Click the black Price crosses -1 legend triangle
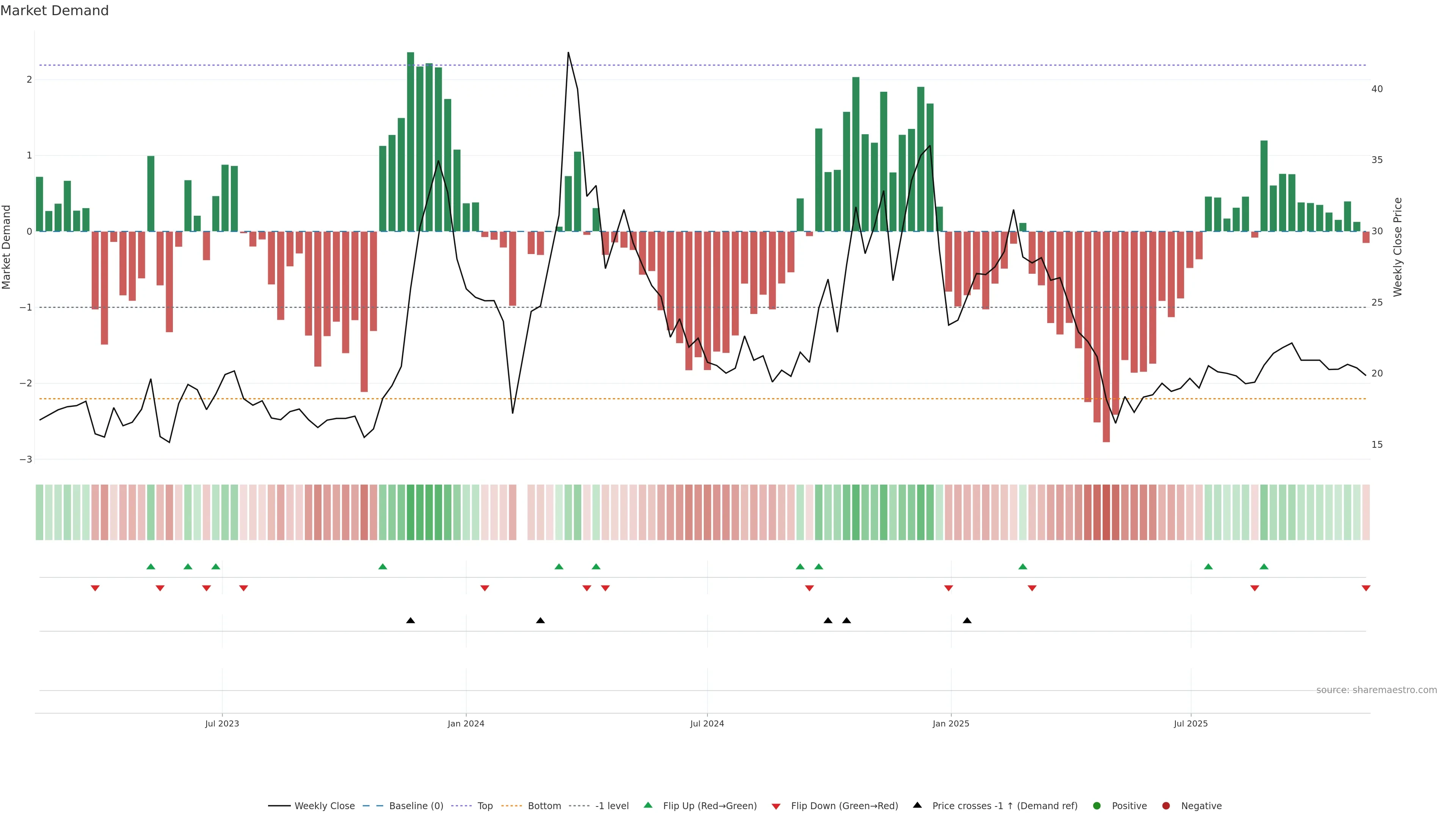The image size is (1456, 819). click(x=917, y=805)
